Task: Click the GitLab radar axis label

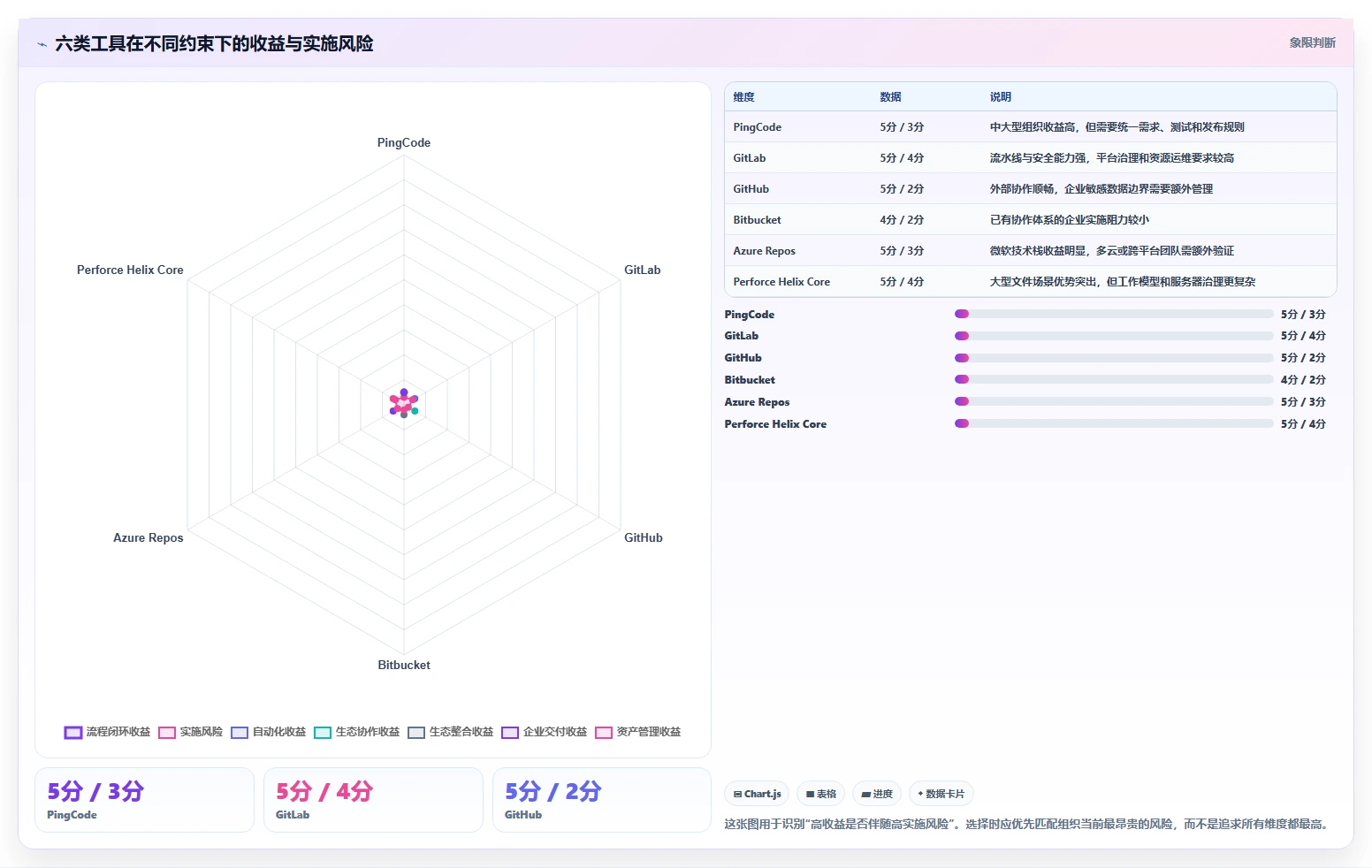Action: point(643,270)
